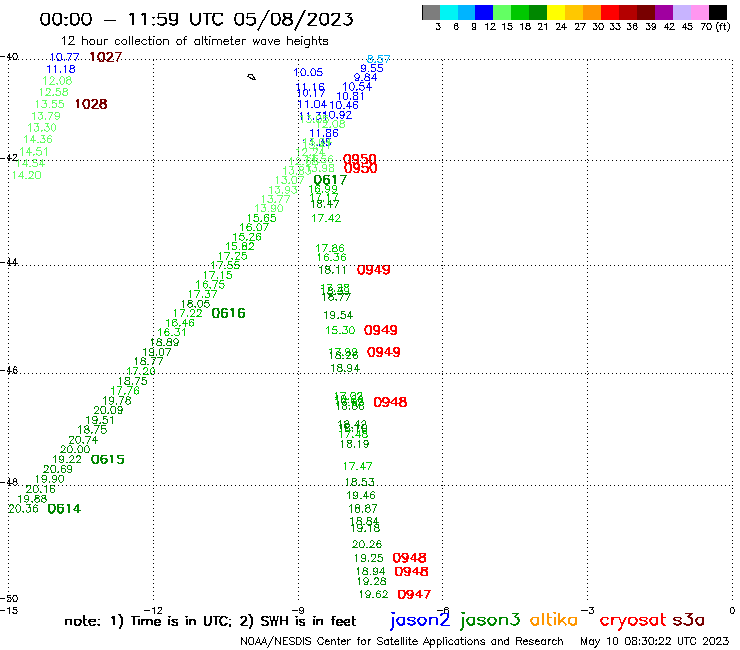Viewport: 740px width, 650px height.
Task: Click the wave height value '17.47'
Action: tap(357, 466)
